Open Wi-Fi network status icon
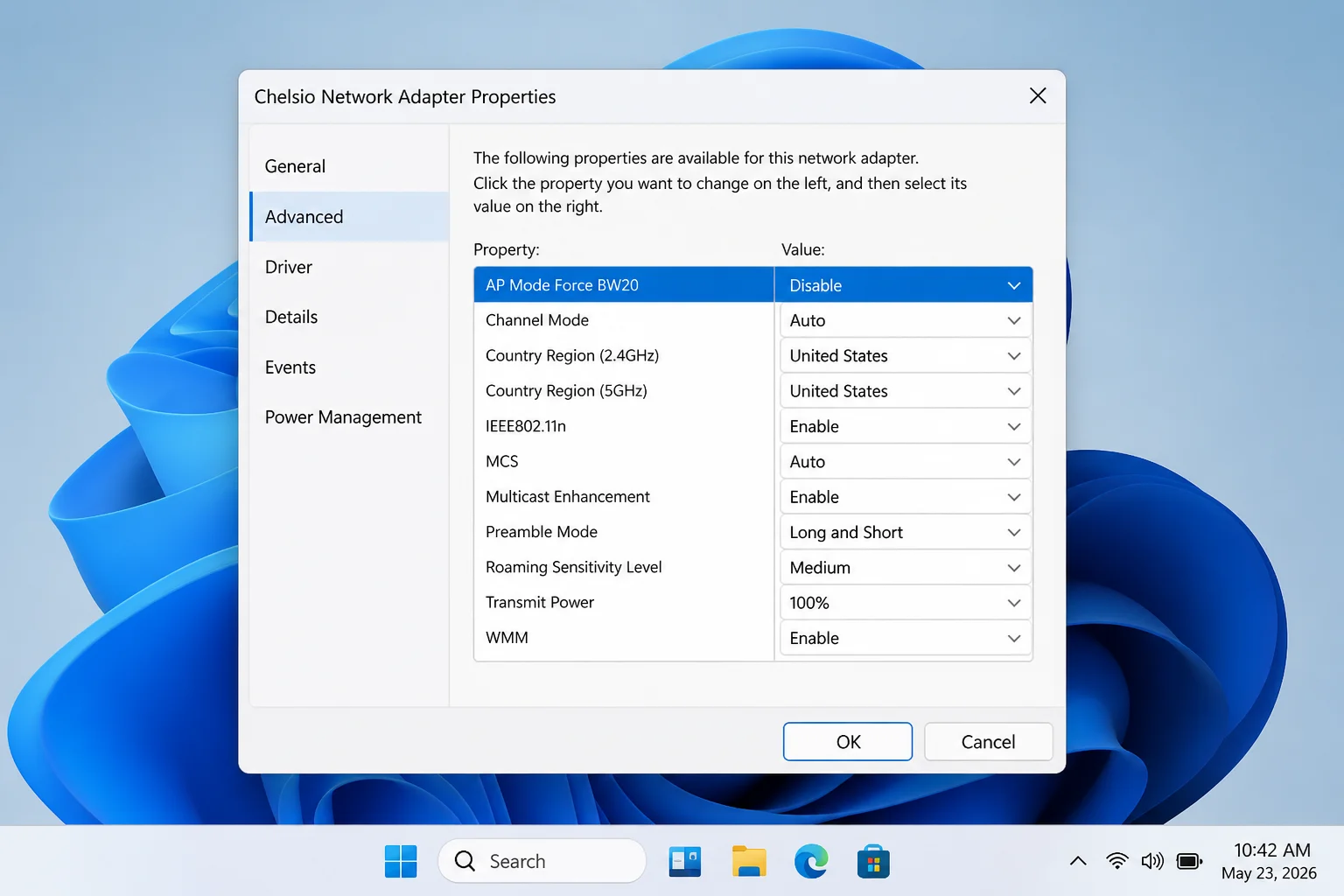Image resolution: width=1344 pixels, height=896 pixels. (x=1116, y=861)
